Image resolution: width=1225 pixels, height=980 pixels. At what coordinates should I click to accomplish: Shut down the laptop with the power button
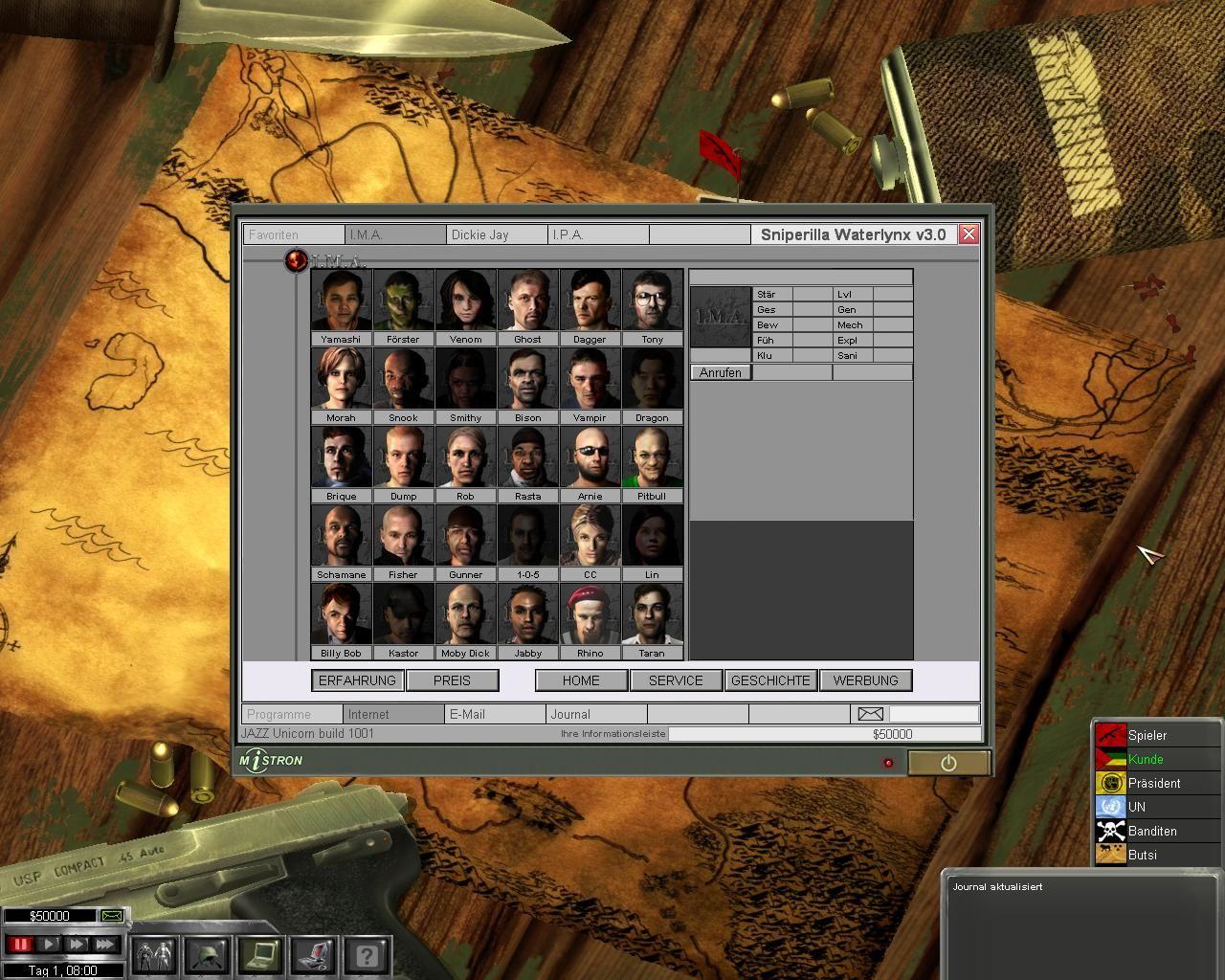(x=948, y=763)
